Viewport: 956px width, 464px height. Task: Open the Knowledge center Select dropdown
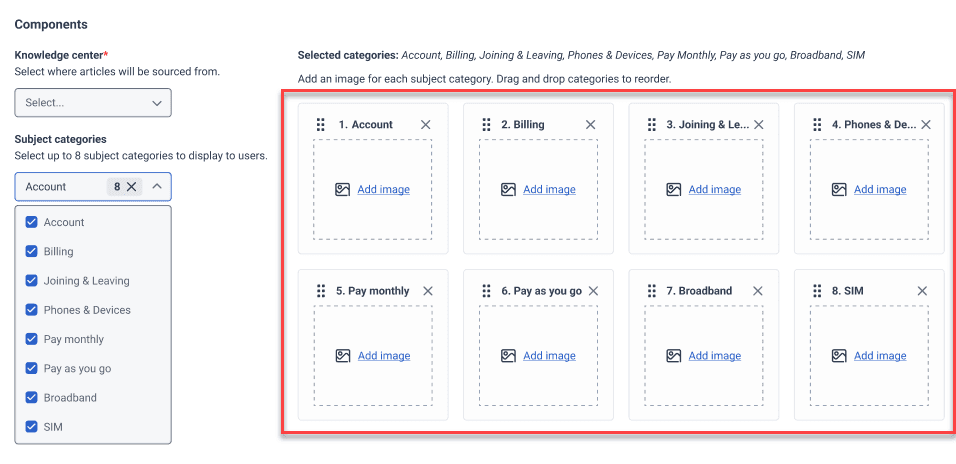[x=93, y=103]
